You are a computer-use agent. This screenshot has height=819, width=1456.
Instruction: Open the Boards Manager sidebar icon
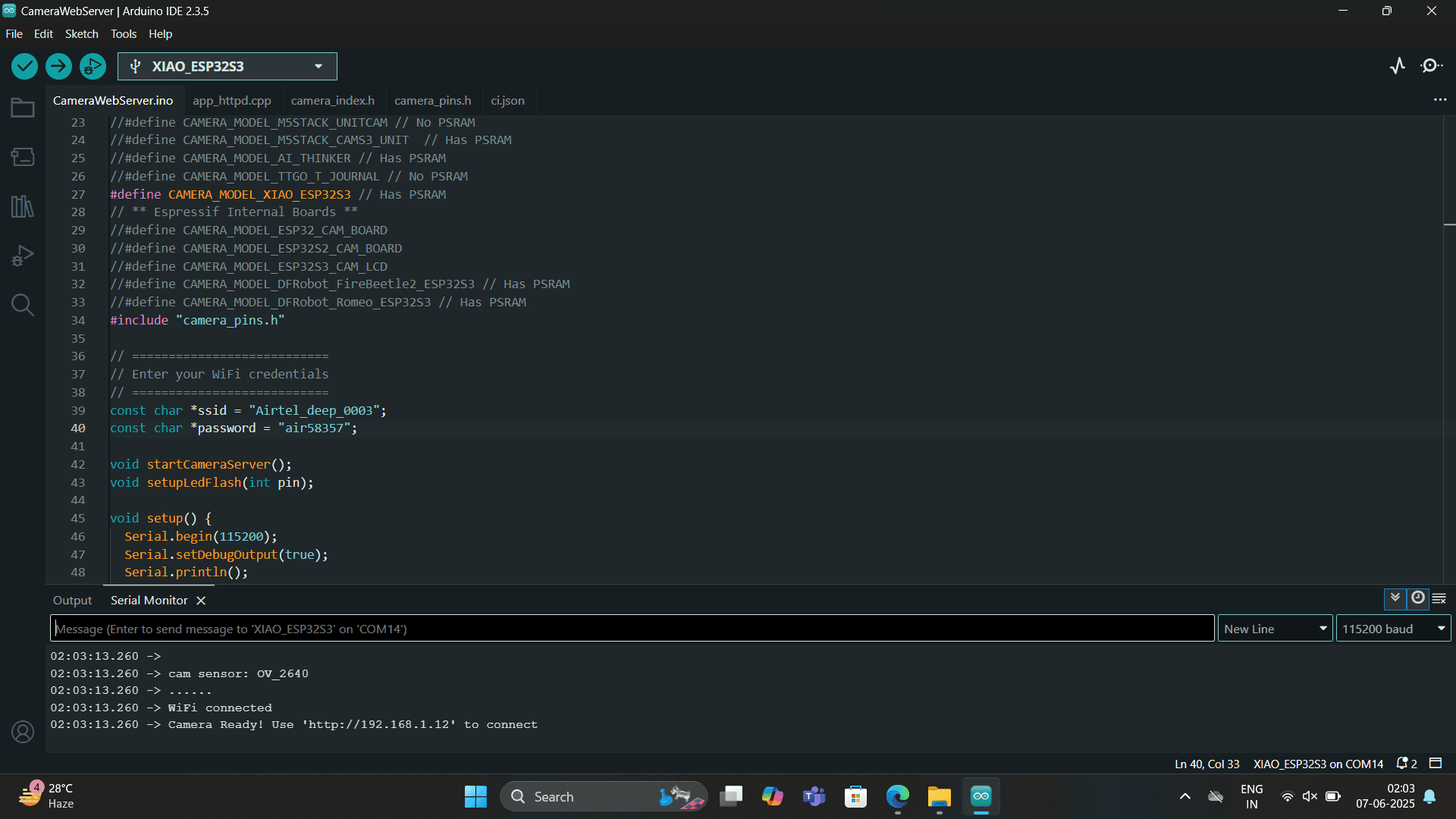23,157
